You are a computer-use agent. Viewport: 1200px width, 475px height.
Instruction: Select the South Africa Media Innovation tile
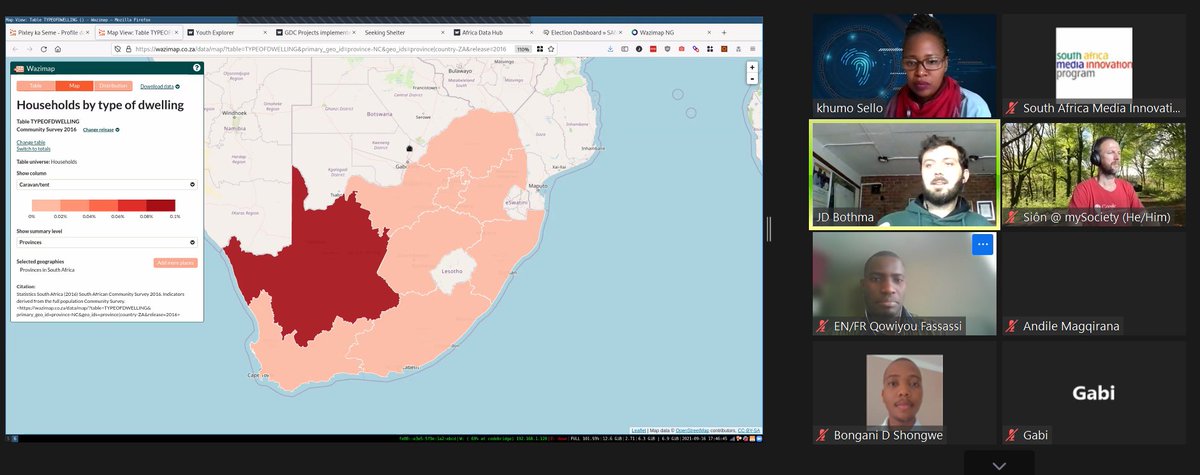1094,65
